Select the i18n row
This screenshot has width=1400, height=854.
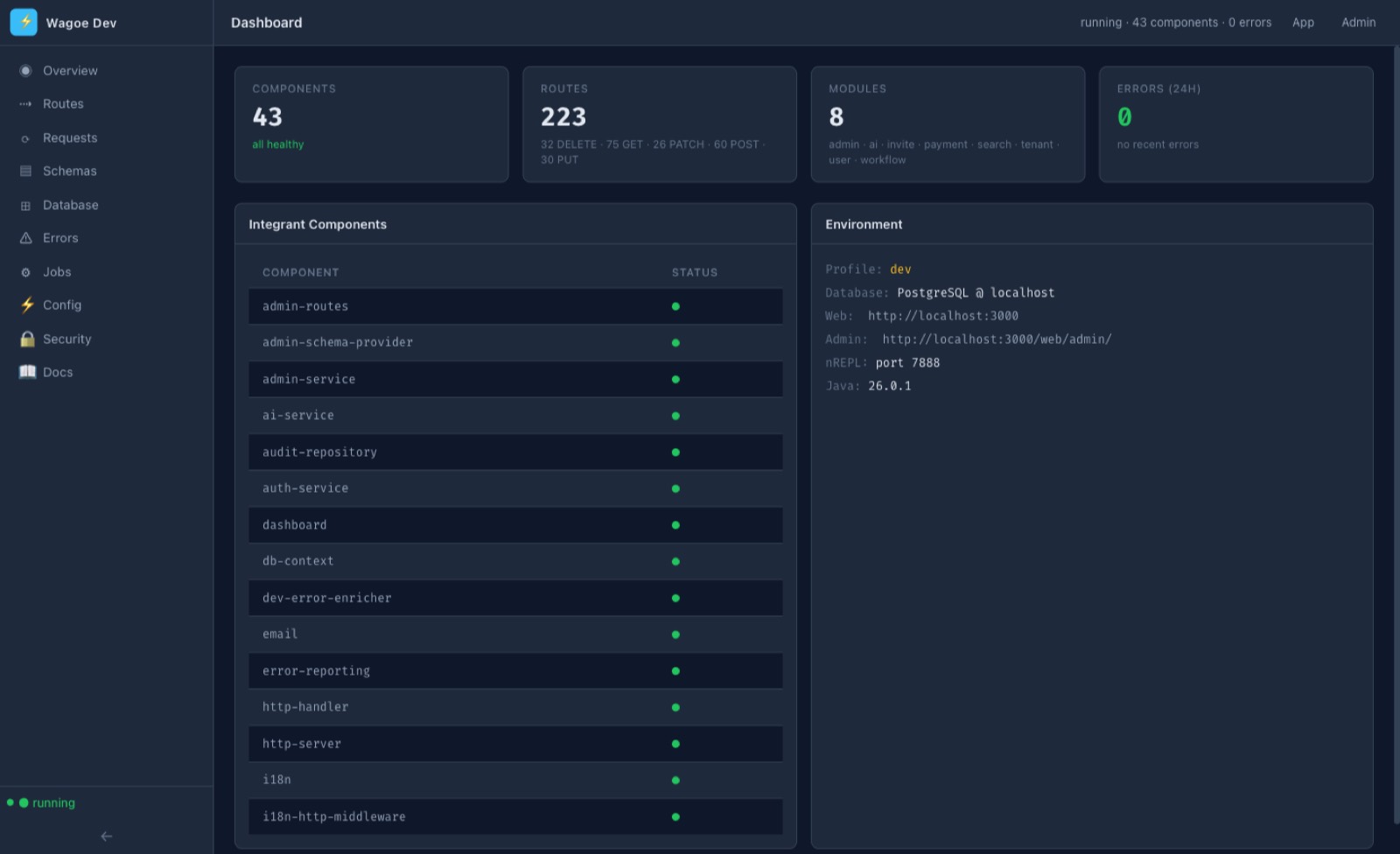pos(515,780)
